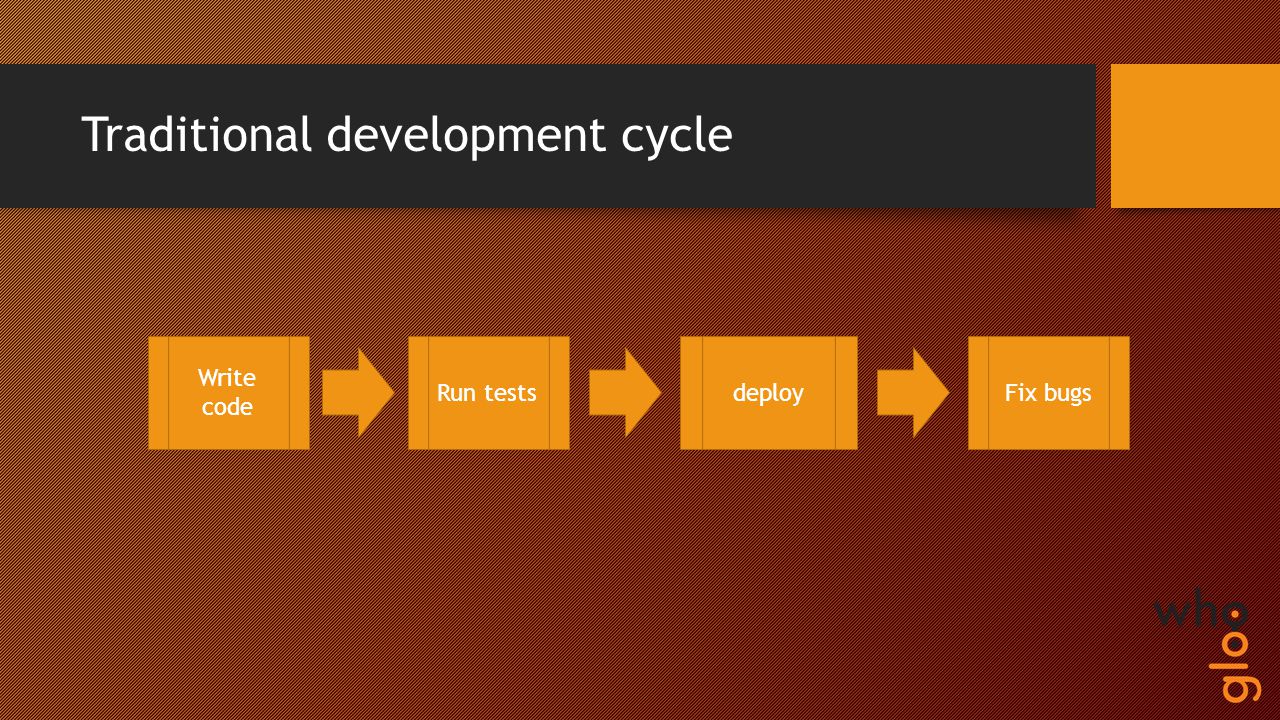Click the "who glo" logo in the corner
1280x720 pixels.
coord(1207,648)
